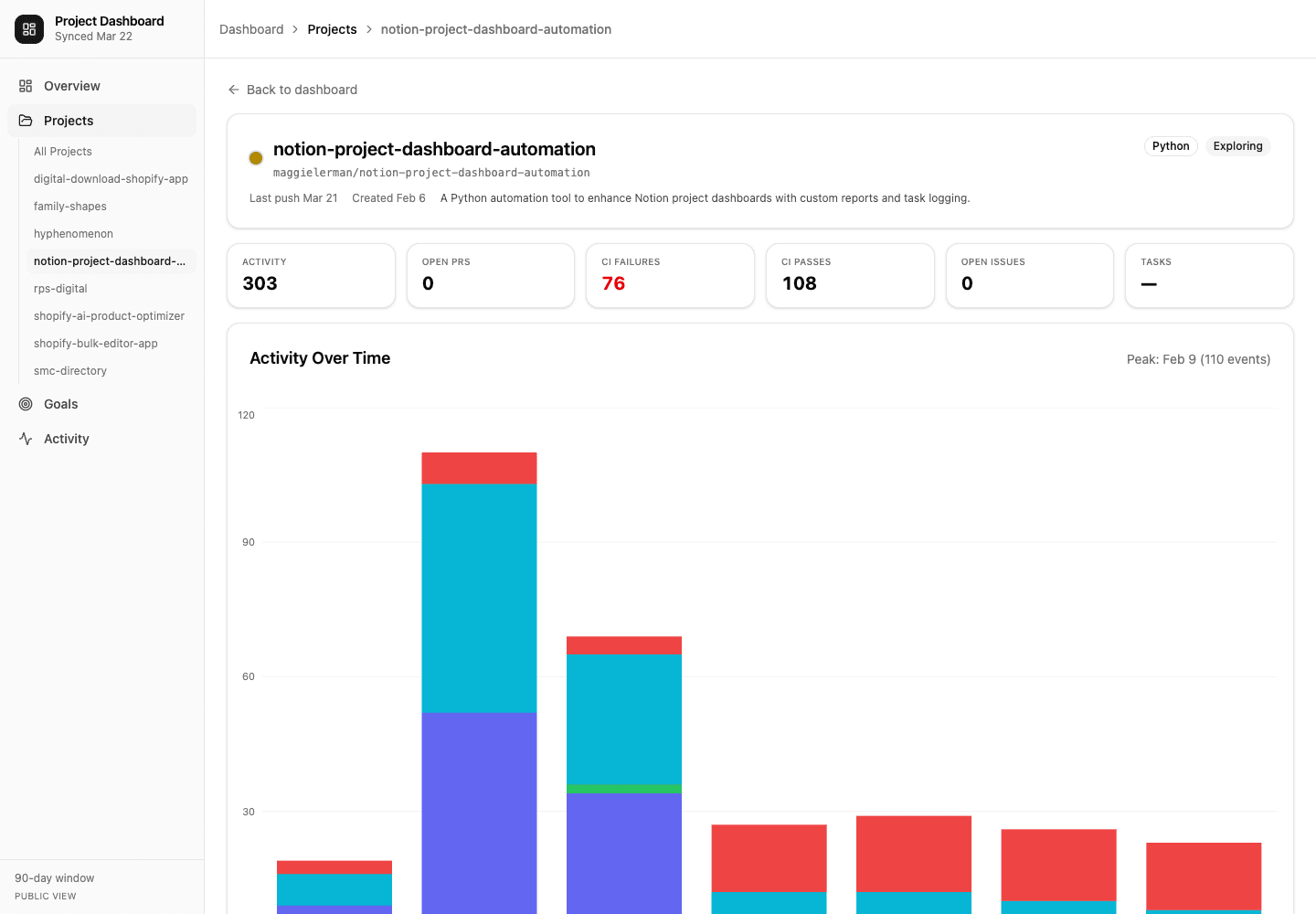Click the tallest bar's purple segment
This screenshot has width=1316, height=914.
tap(479, 813)
